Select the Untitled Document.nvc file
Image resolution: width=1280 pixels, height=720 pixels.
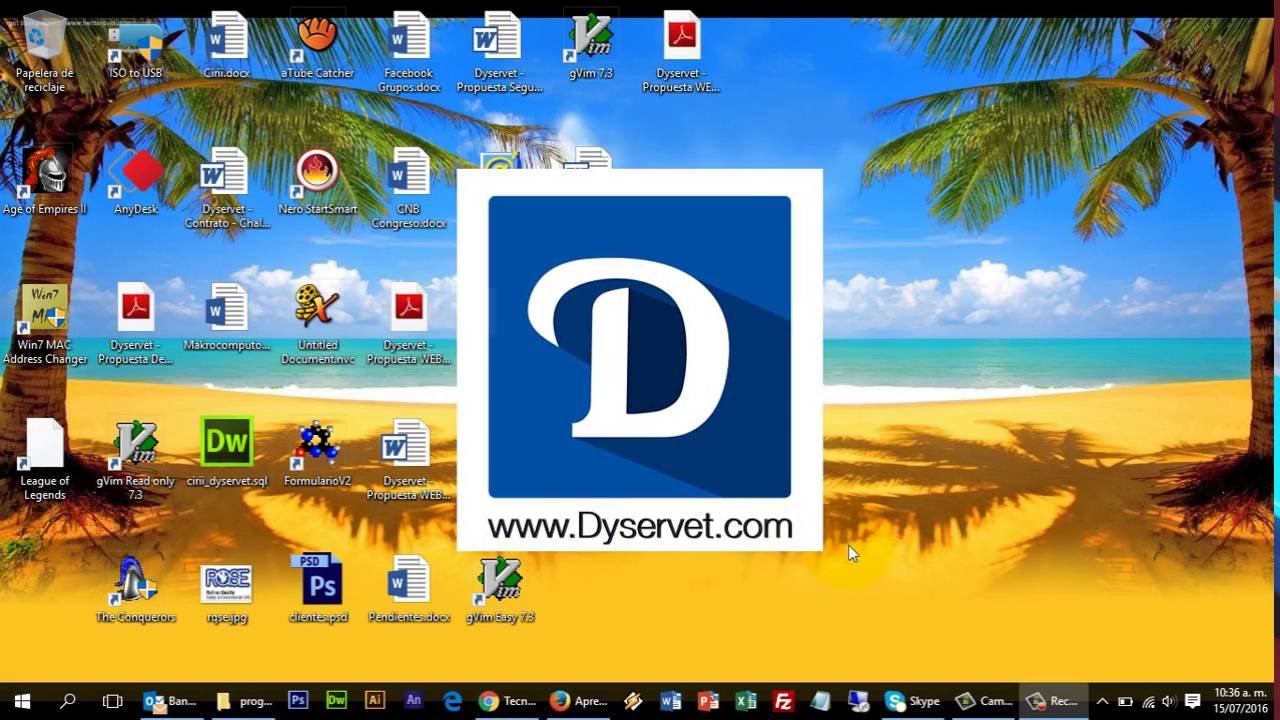pyautogui.click(x=317, y=325)
